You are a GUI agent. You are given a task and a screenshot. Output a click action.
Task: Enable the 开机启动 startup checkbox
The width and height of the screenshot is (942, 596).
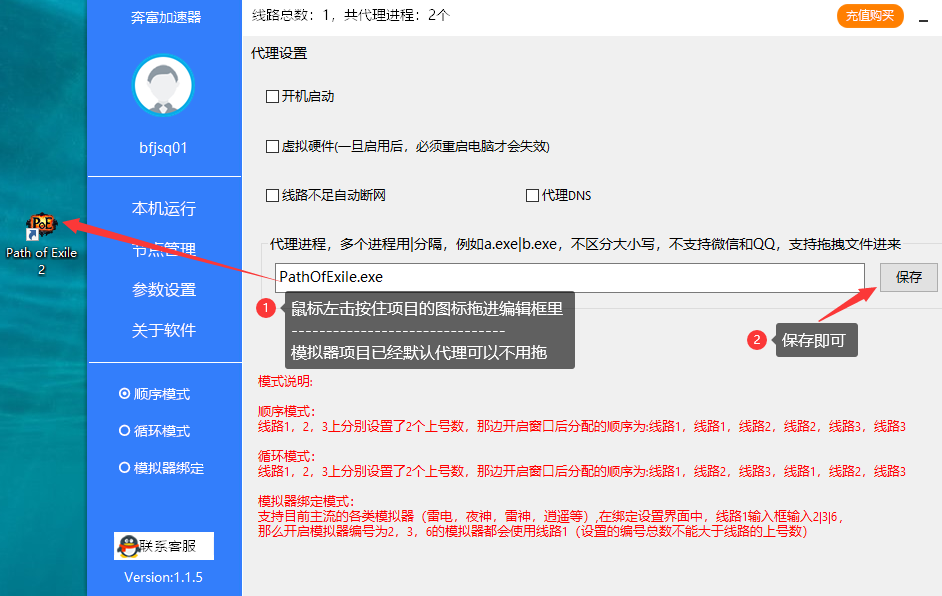click(272, 97)
